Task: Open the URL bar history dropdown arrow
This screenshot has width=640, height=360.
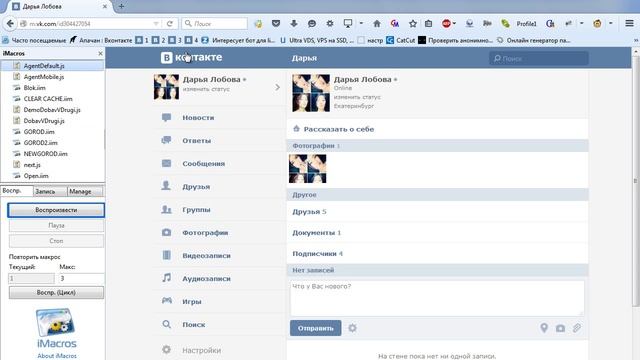Action: 156,24
